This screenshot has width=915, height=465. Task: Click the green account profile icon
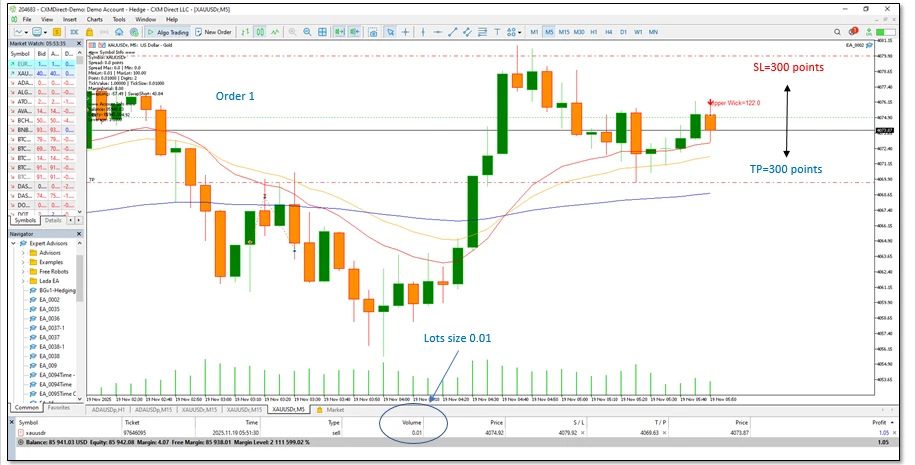point(869,32)
